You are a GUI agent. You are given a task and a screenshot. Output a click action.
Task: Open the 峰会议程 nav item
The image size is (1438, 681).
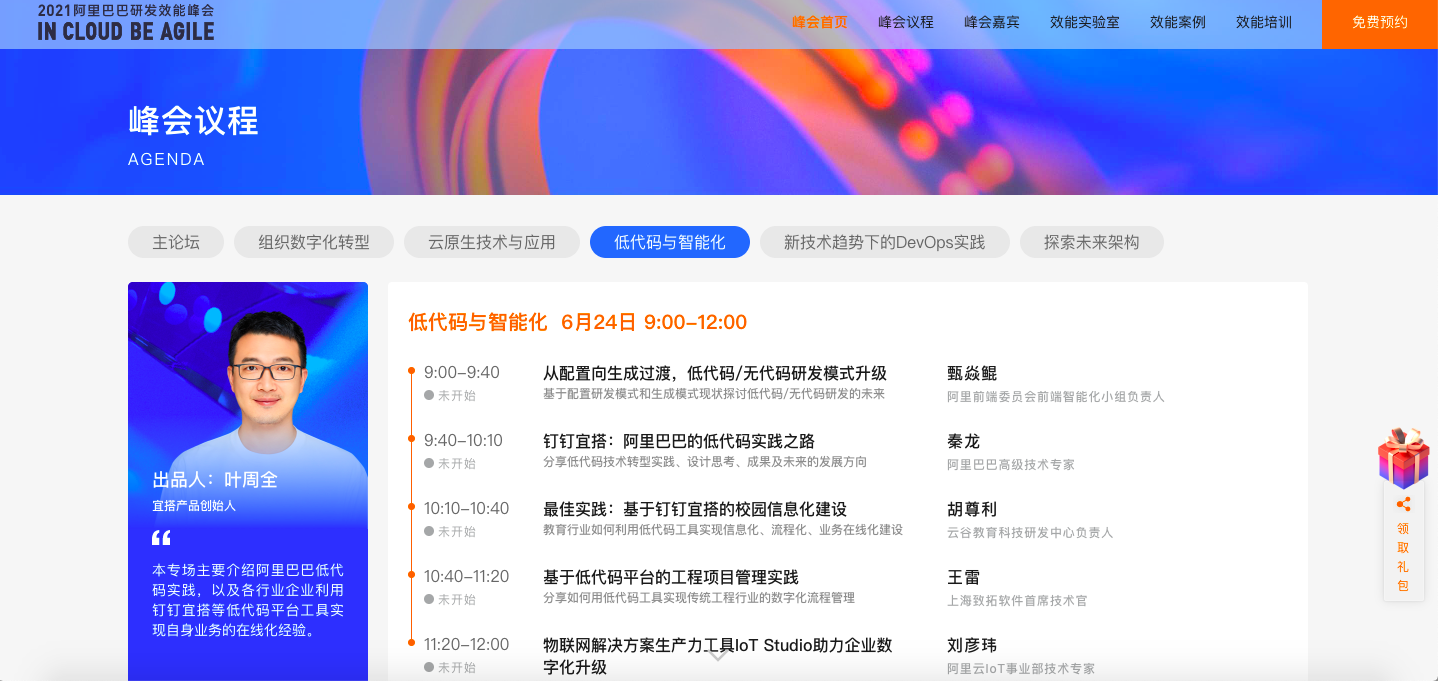[x=906, y=22]
